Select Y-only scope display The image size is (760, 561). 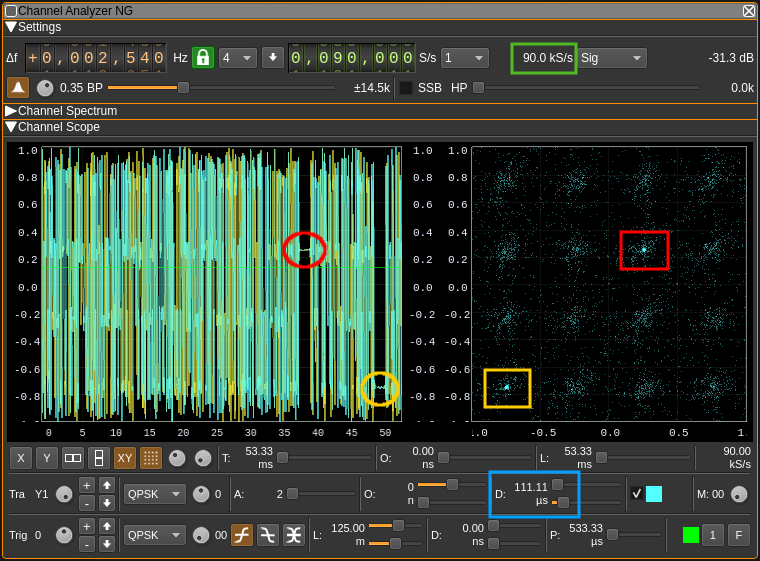[47, 458]
